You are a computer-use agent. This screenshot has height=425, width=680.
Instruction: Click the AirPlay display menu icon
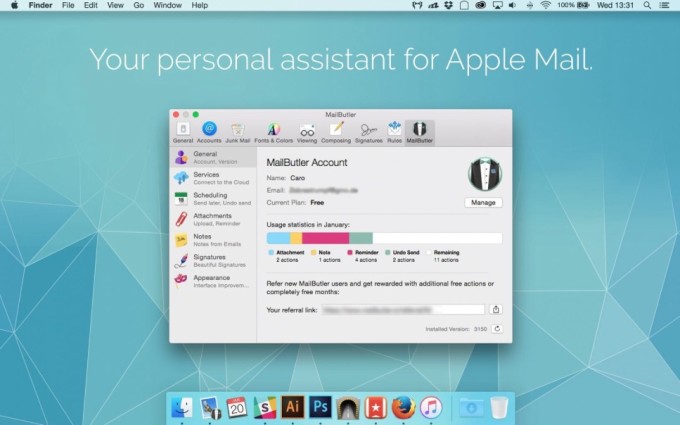[497, 5]
